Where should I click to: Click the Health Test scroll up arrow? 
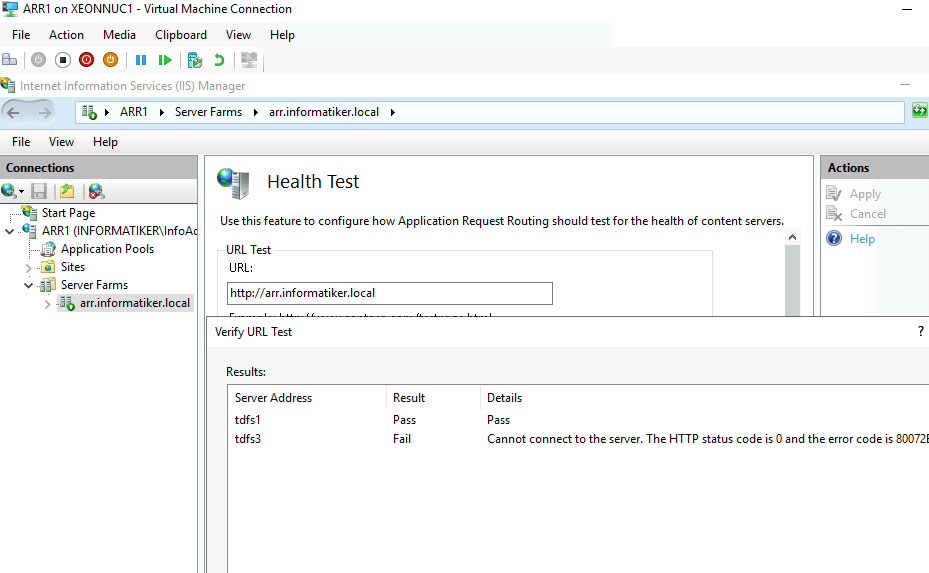tap(792, 237)
